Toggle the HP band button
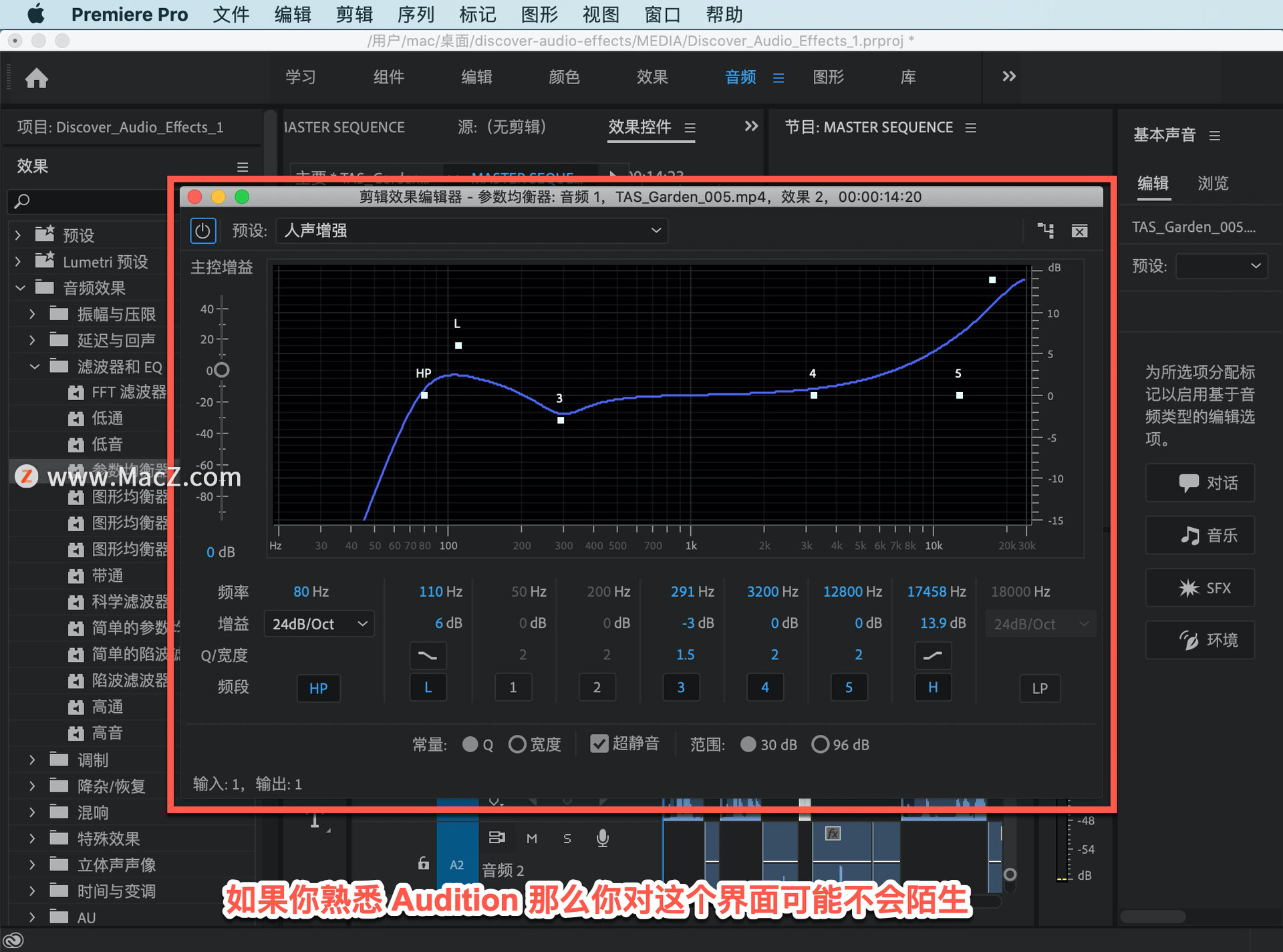1283x952 pixels. (318, 688)
